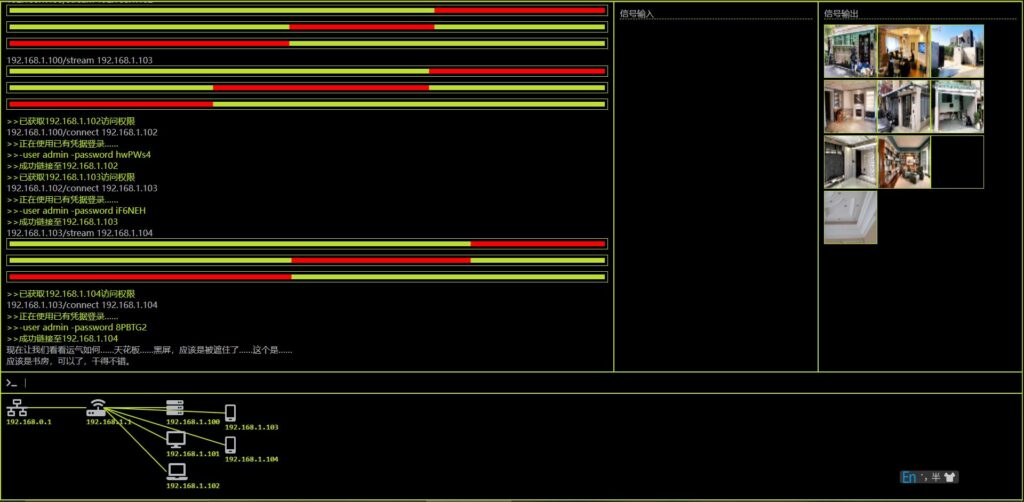Select the Wi-Fi router node icon
The height and width of the screenshot is (502, 1024).
(97, 407)
